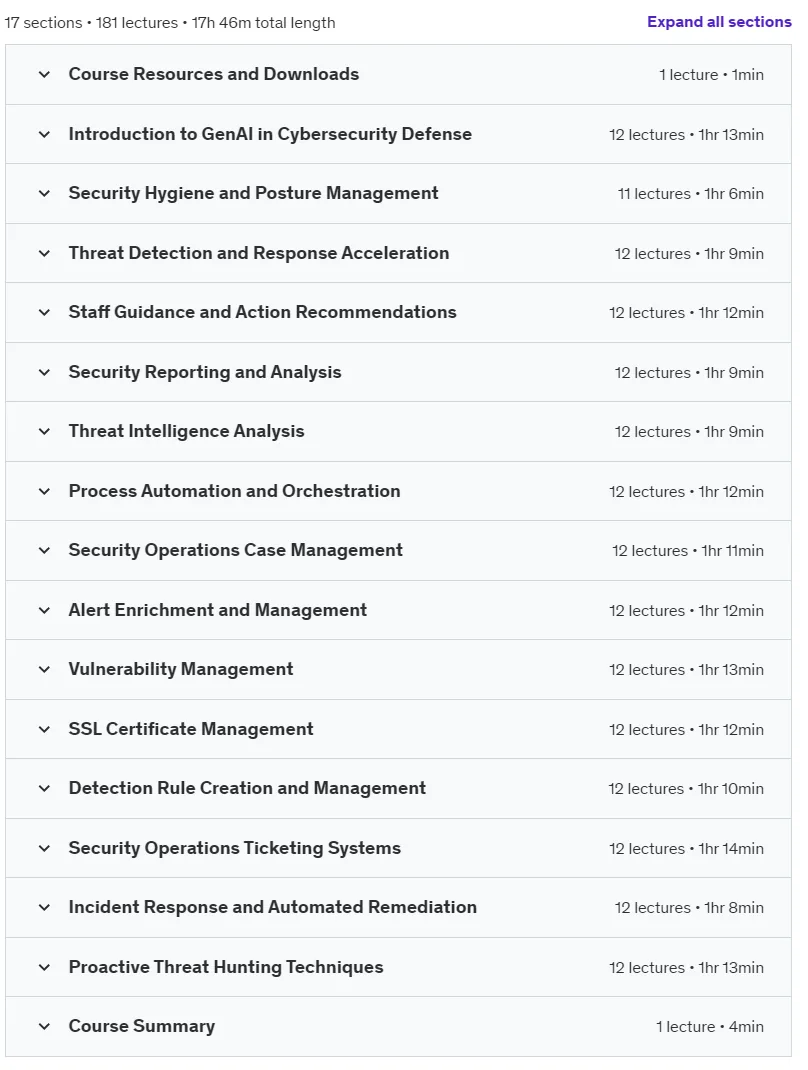Click the Expand all sections link
808x1070 pixels.
(719, 22)
